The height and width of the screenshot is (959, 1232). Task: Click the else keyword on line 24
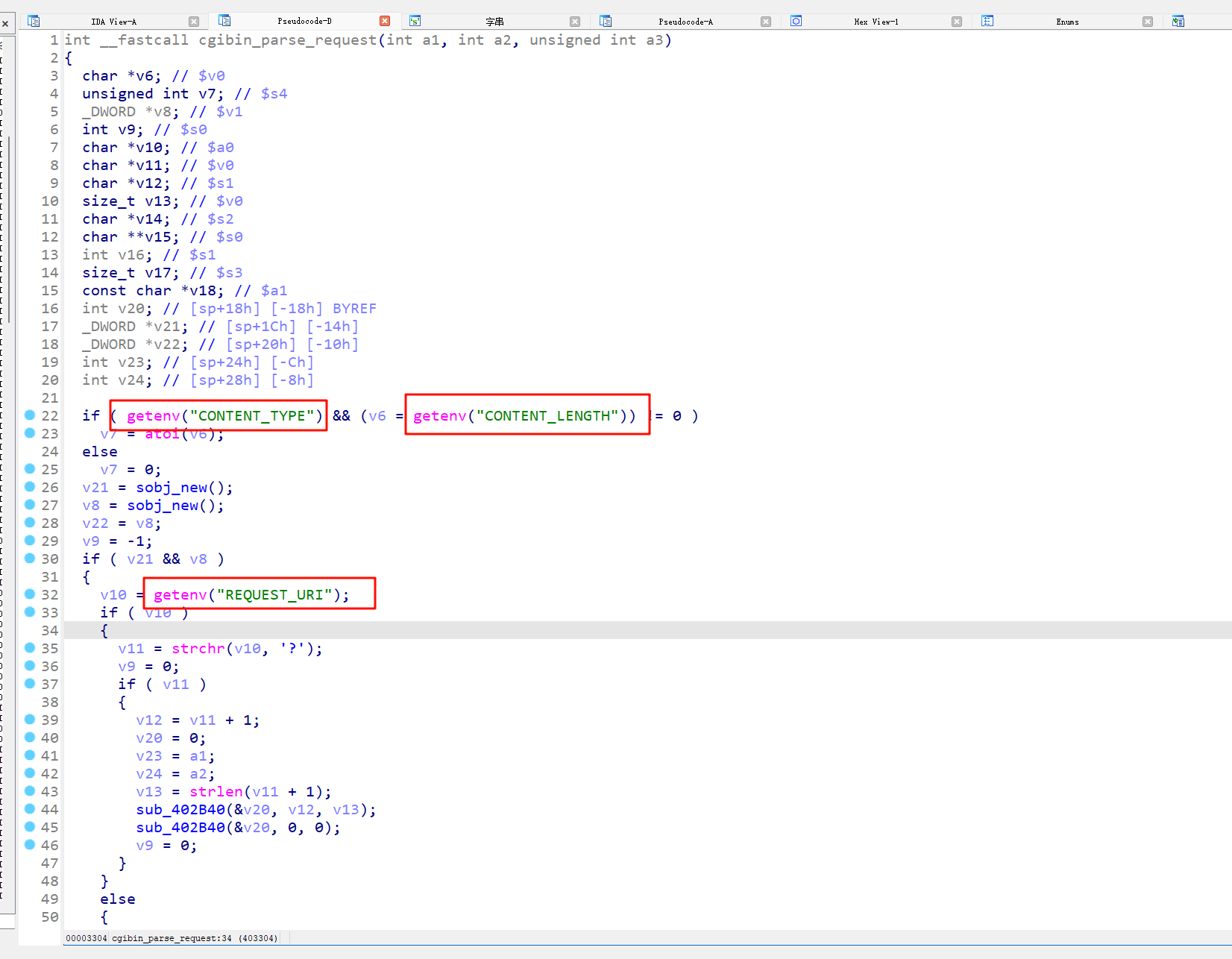100,451
